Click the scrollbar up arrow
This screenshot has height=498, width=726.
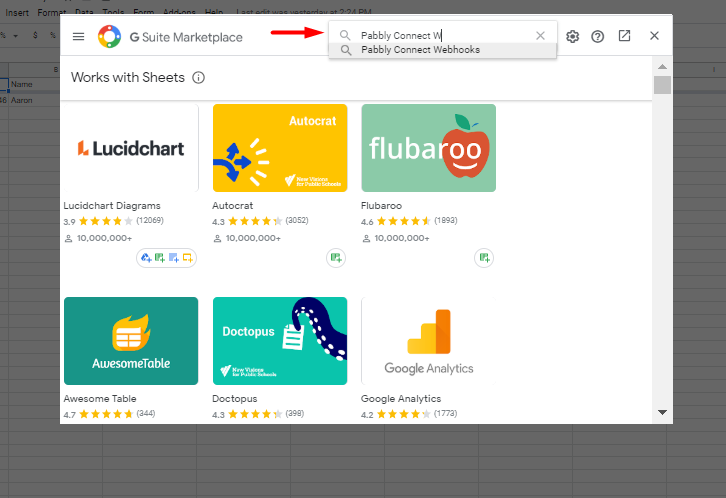pos(662,67)
